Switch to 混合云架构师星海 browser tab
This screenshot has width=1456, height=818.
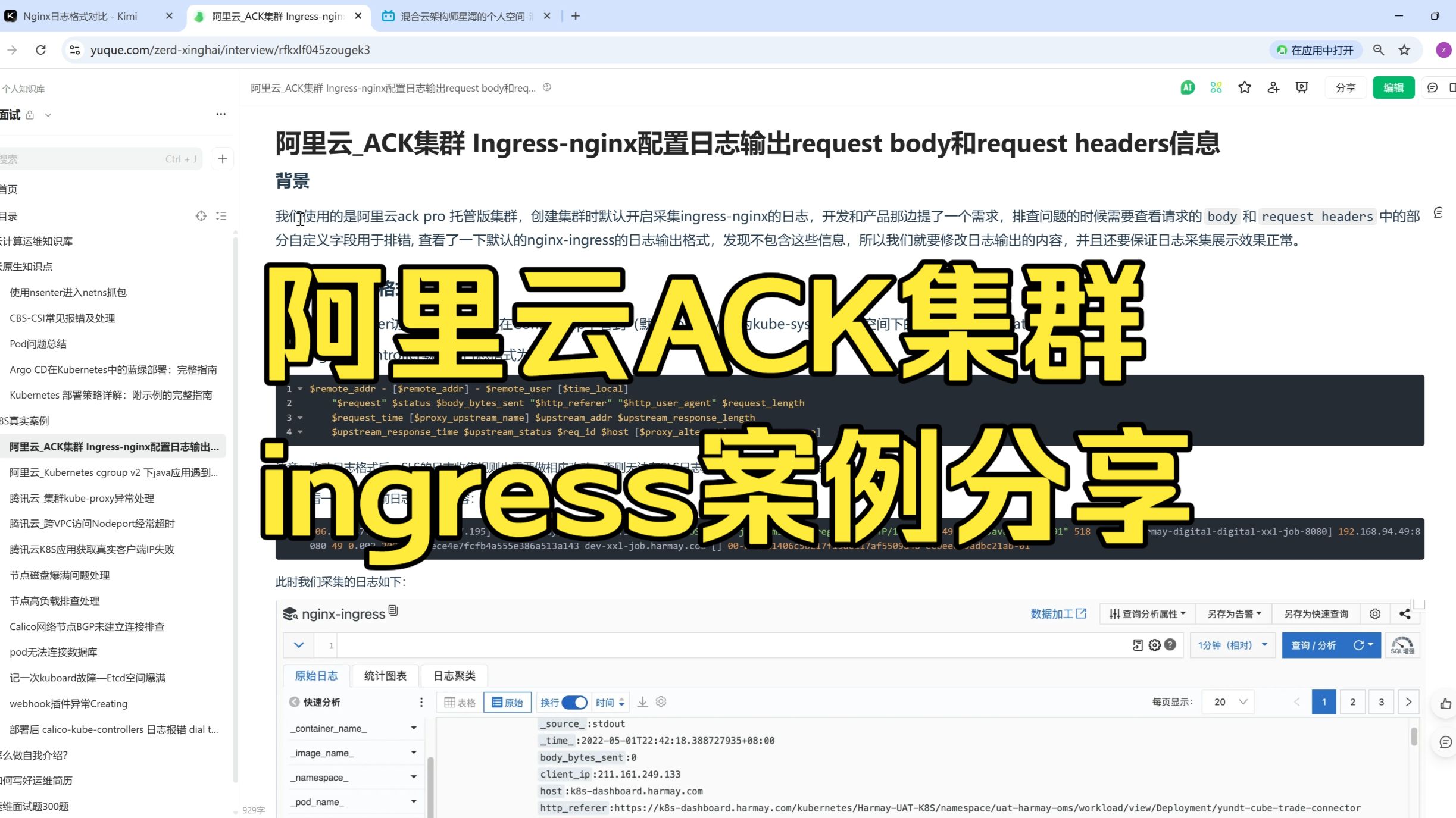pos(466,16)
